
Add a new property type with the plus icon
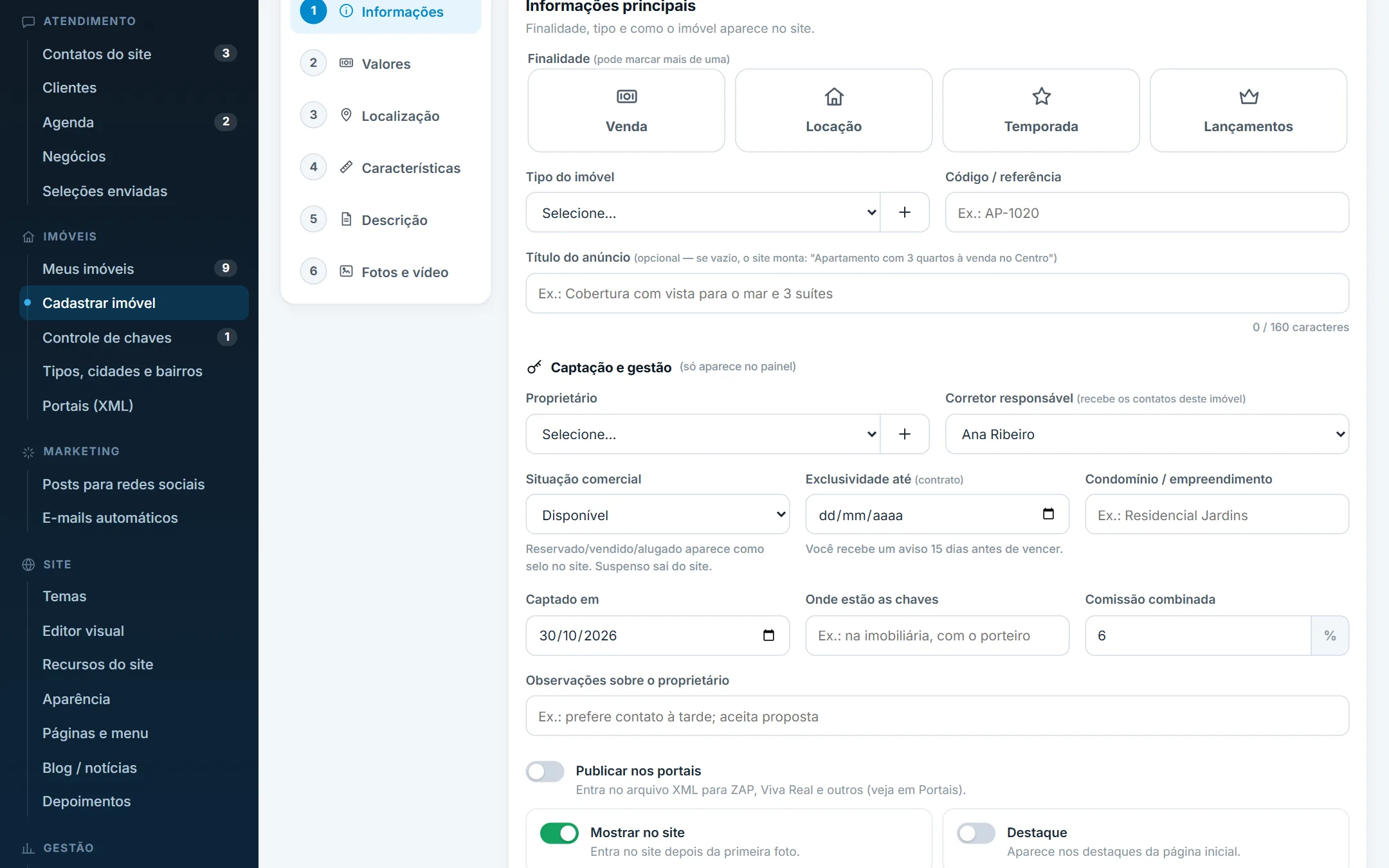904,213
